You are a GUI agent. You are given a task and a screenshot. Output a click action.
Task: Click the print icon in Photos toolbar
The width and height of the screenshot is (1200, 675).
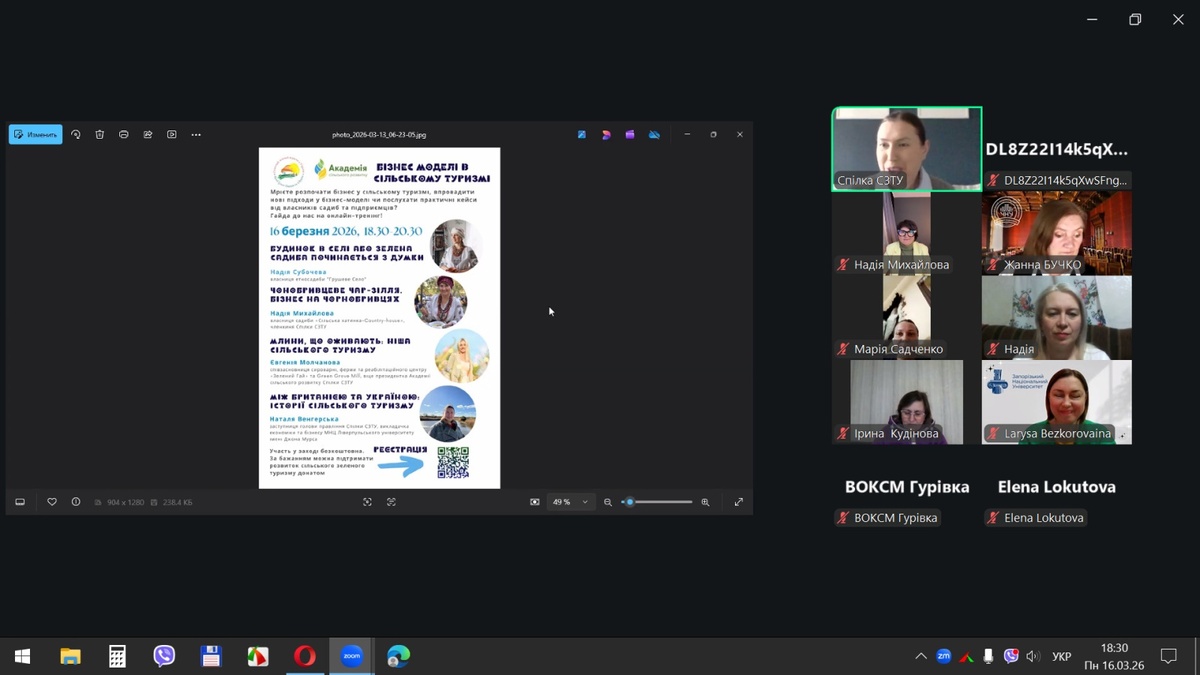point(124,134)
